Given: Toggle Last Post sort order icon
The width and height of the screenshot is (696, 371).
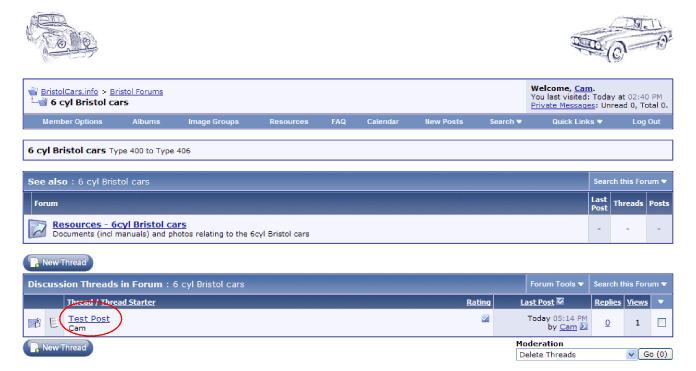Looking at the screenshot, I should click(560, 301).
